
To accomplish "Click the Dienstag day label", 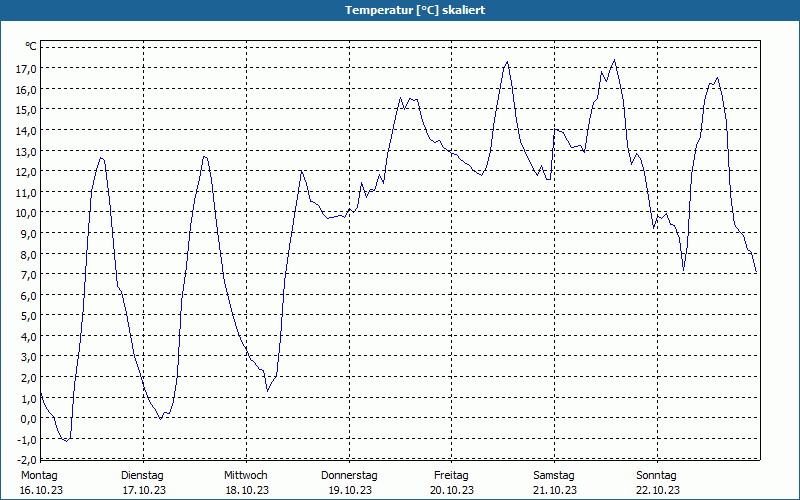I will 142,476.
